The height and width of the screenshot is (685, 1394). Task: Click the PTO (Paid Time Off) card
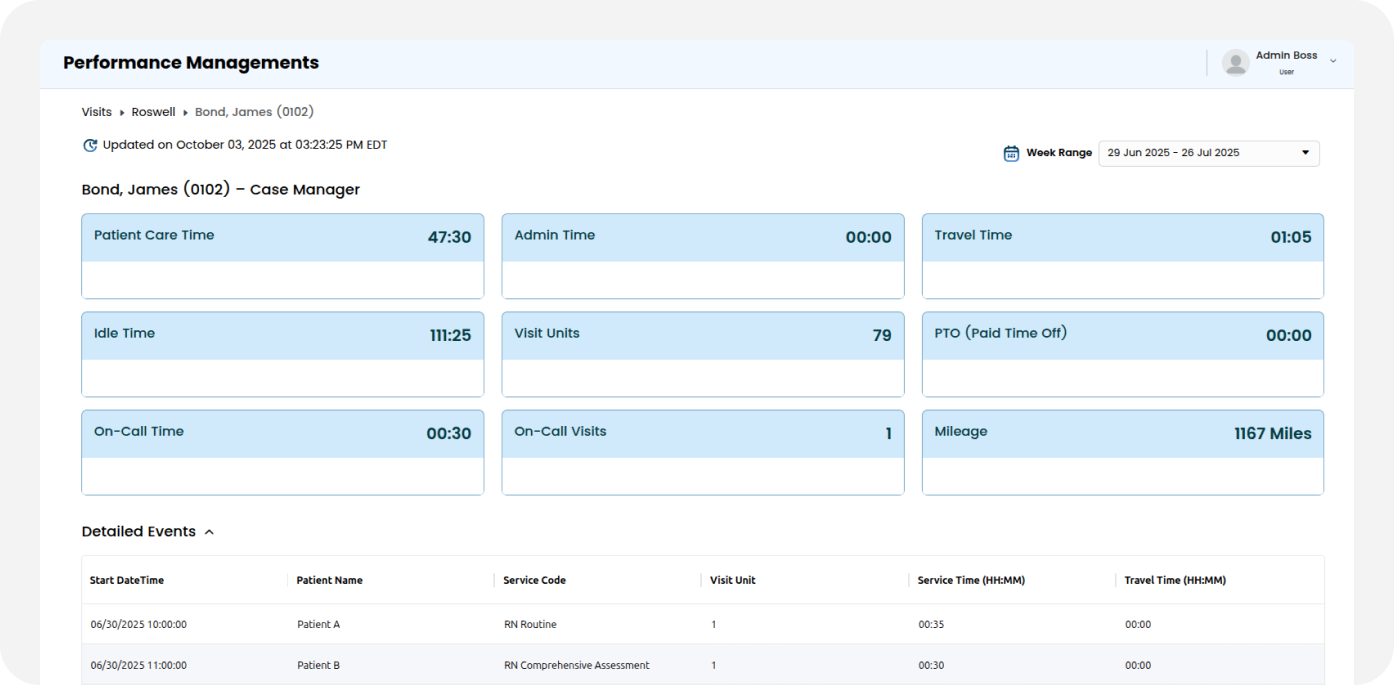(1122, 354)
